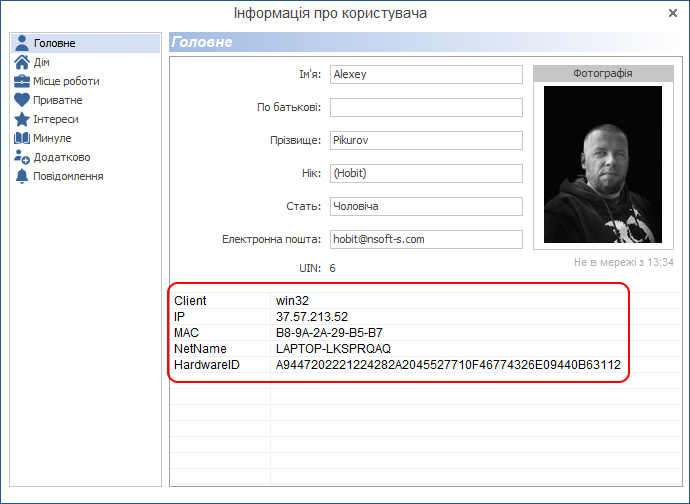Select the UIN value 6
This screenshot has height=504, width=690.
(x=333, y=268)
